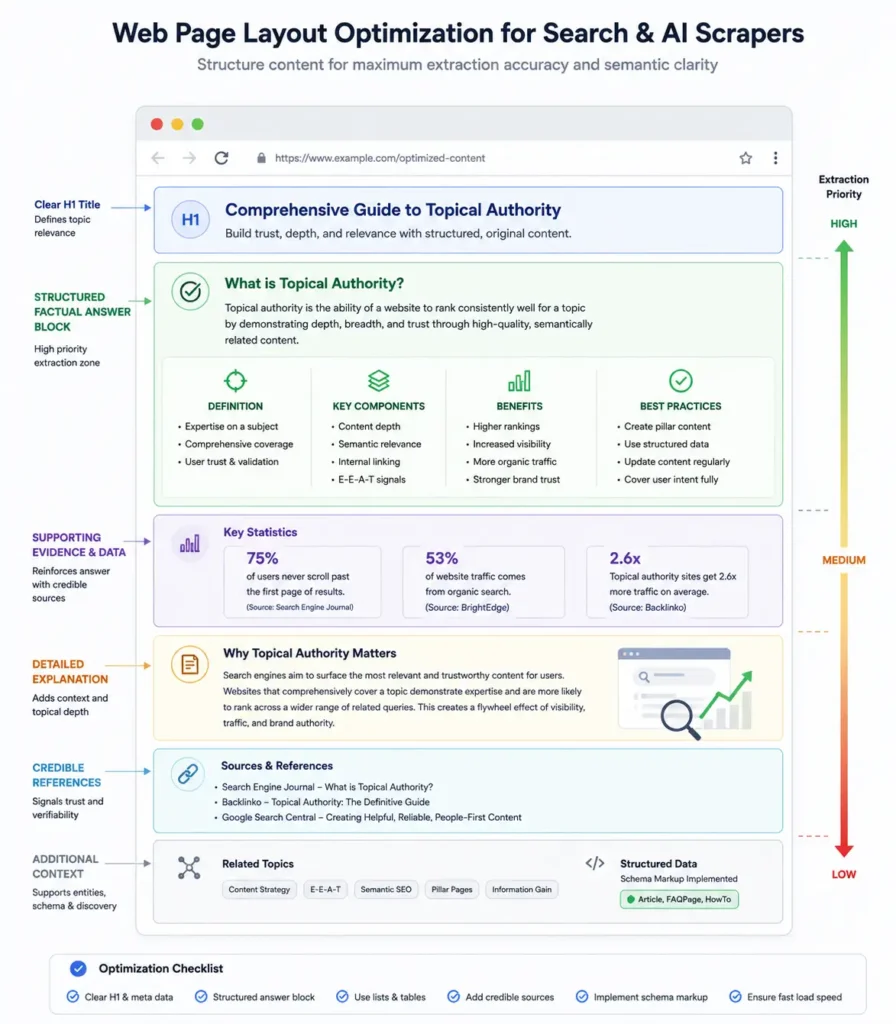Click the browser forward arrow
The image size is (896, 1024).
click(189, 158)
